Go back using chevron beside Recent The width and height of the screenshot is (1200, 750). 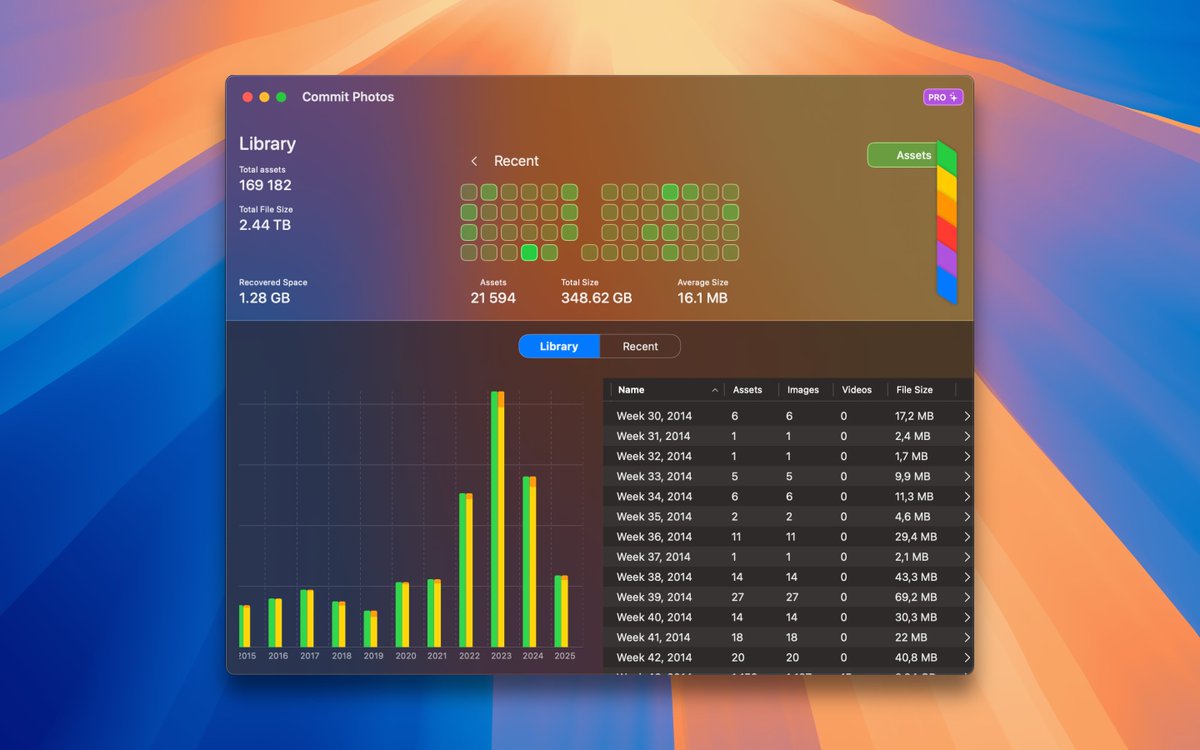(x=474, y=161)
